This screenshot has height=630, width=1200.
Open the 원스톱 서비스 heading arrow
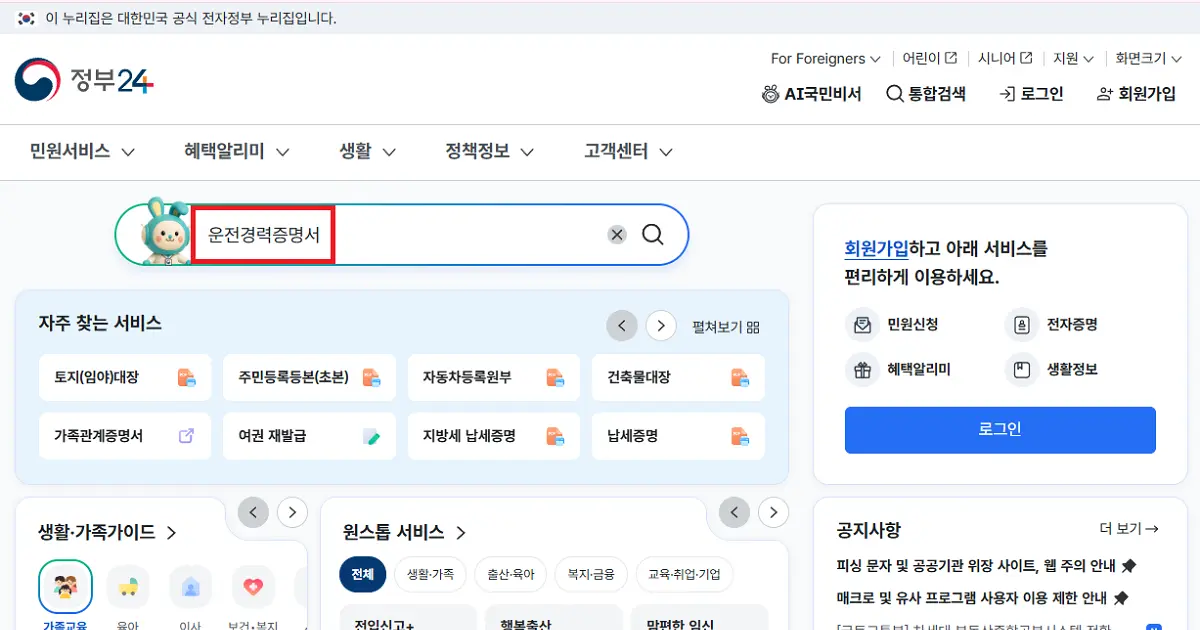pos(461,533)
